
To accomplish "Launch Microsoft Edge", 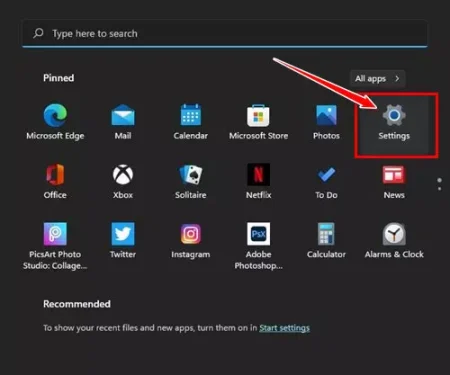I will [55, 122].
